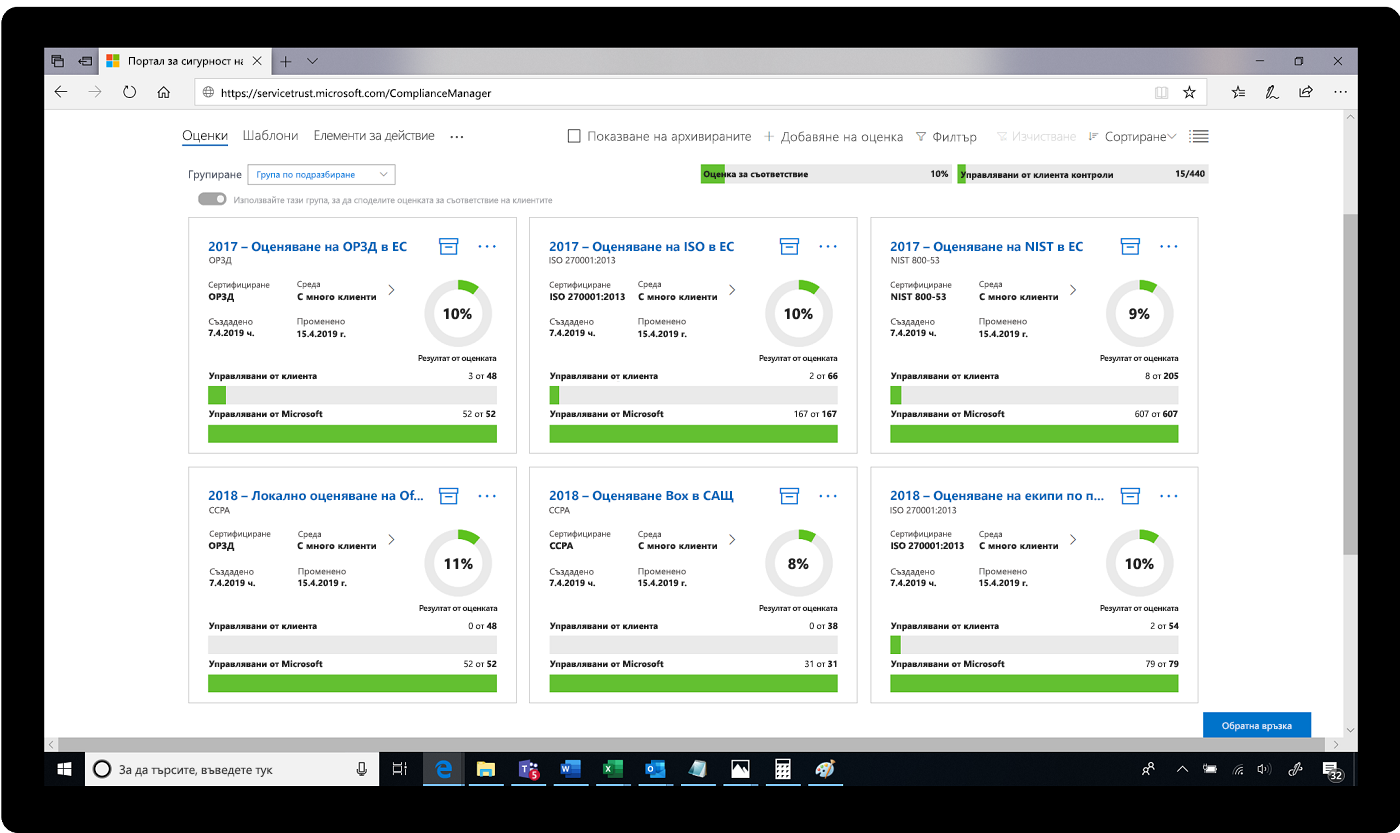Screen dimensions: 1400x833
Task: Open more options on the екипи card
Action: point(1168,495)
